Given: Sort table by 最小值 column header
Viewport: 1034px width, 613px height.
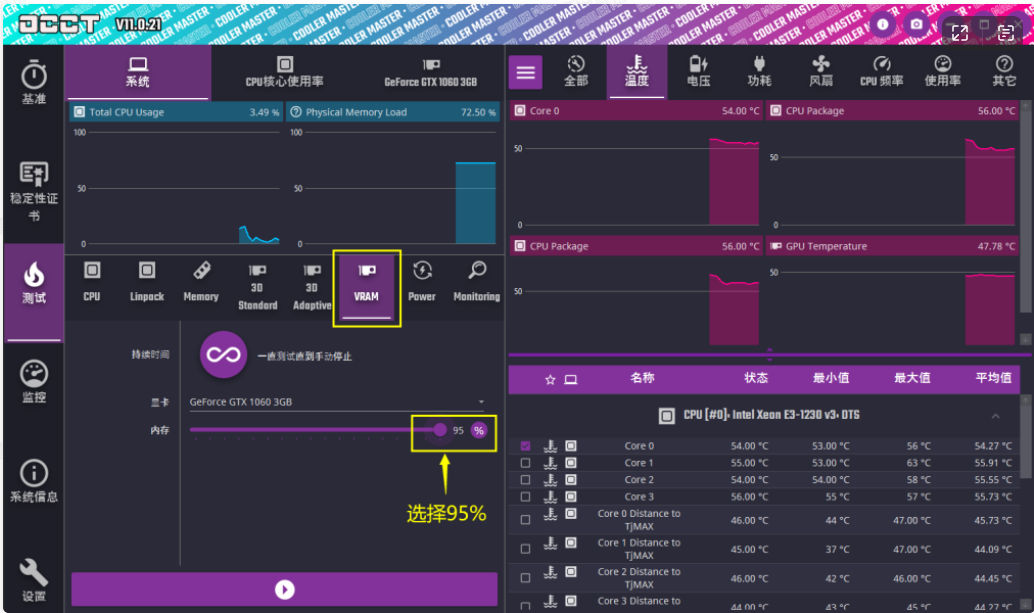Looking at the screenshot, I should coord(831,378).
